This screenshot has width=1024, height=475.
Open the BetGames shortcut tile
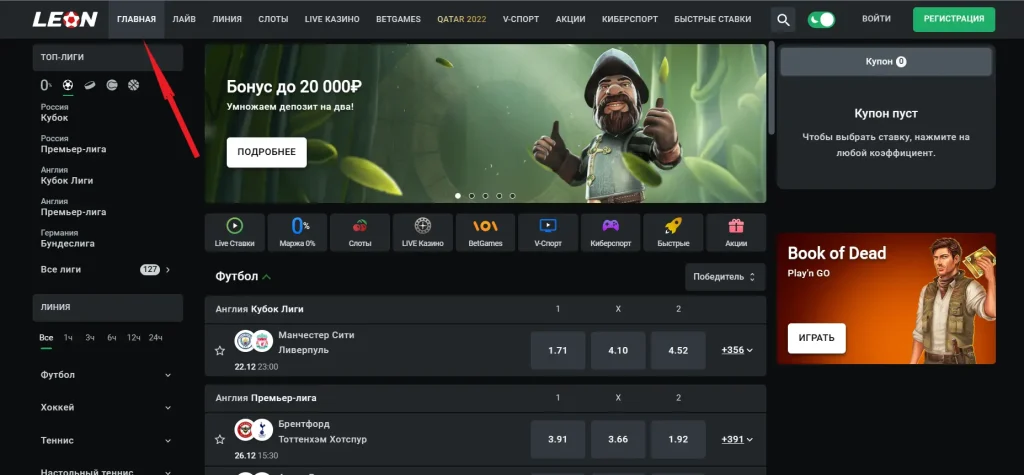point(485,233)
